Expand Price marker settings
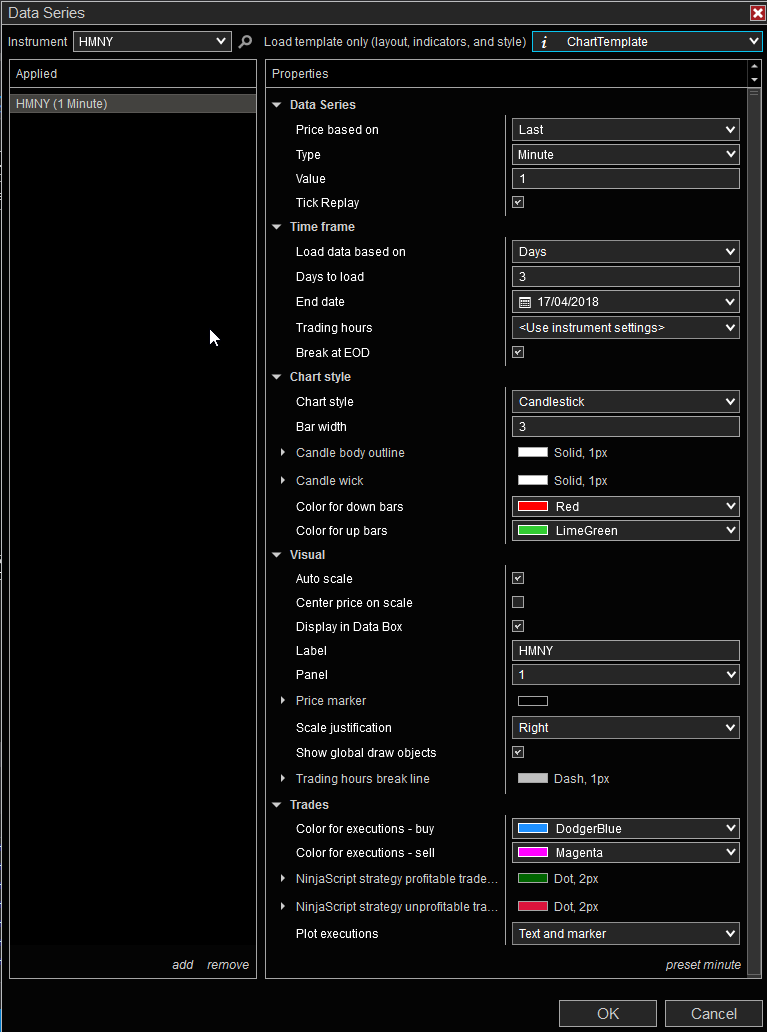767x1032 pixels. [283, 700]
